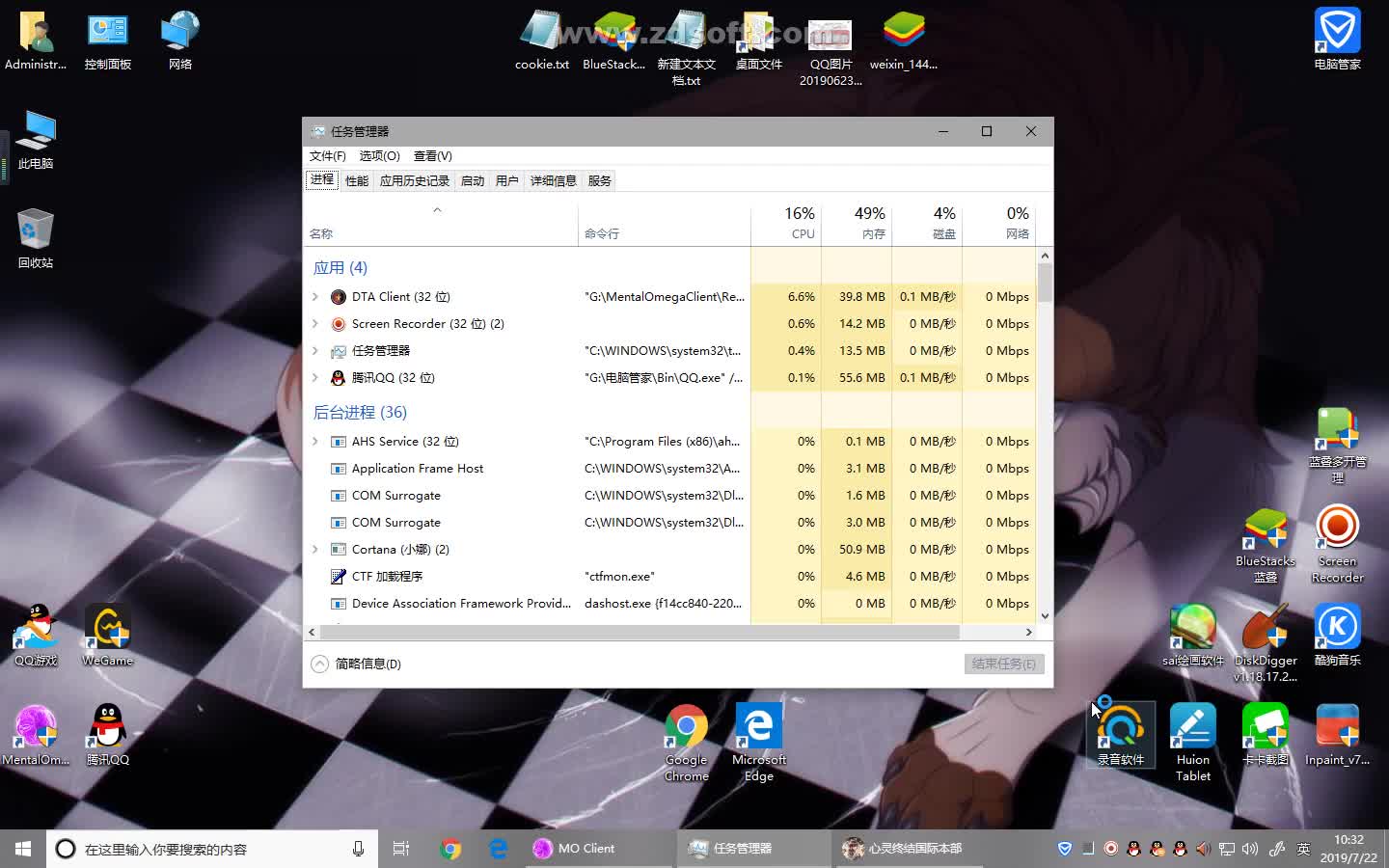
Task: Expand the 任务管理器 process group
Action: pyautogui.click(x=315, y=351)
